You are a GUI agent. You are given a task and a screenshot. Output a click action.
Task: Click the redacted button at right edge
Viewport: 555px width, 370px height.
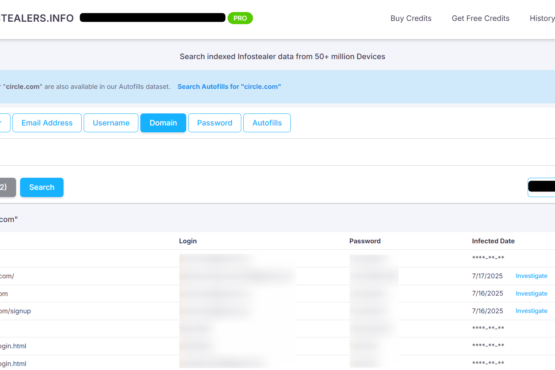coord(541,187)
